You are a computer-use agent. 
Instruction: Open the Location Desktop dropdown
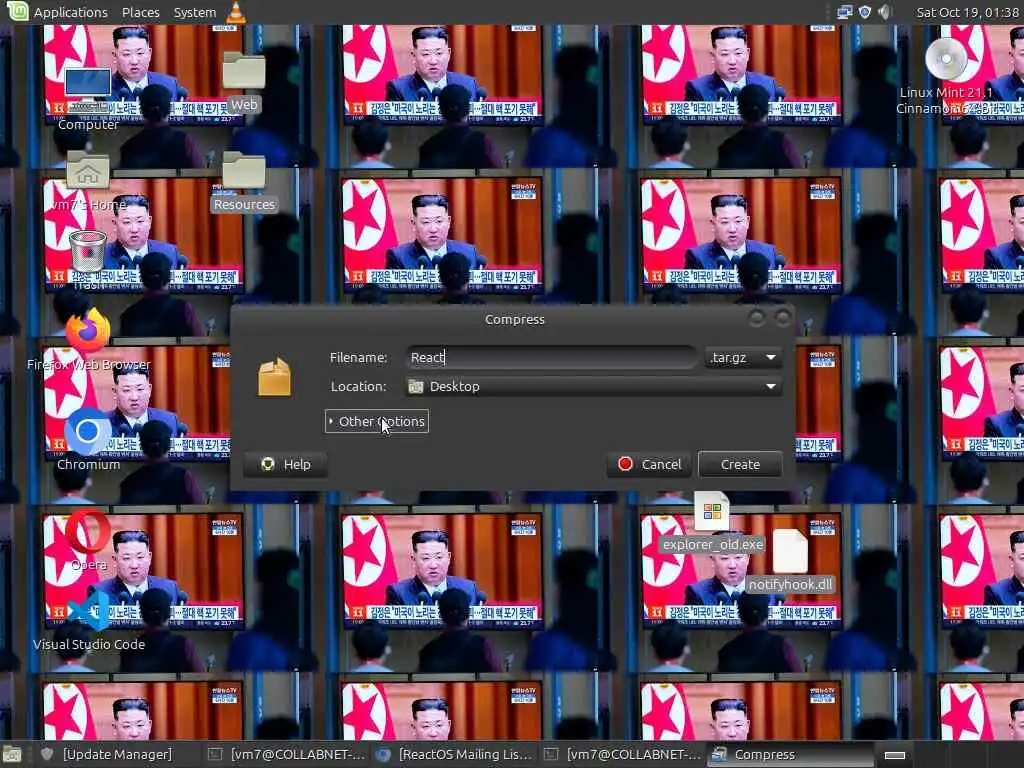tap(594, 387)
